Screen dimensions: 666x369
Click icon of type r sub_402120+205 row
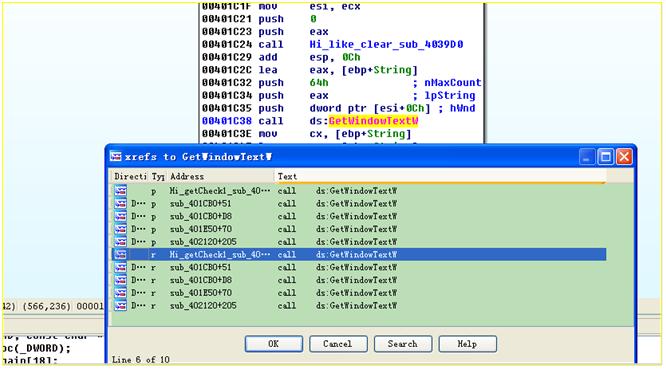(x=121, y=305)
